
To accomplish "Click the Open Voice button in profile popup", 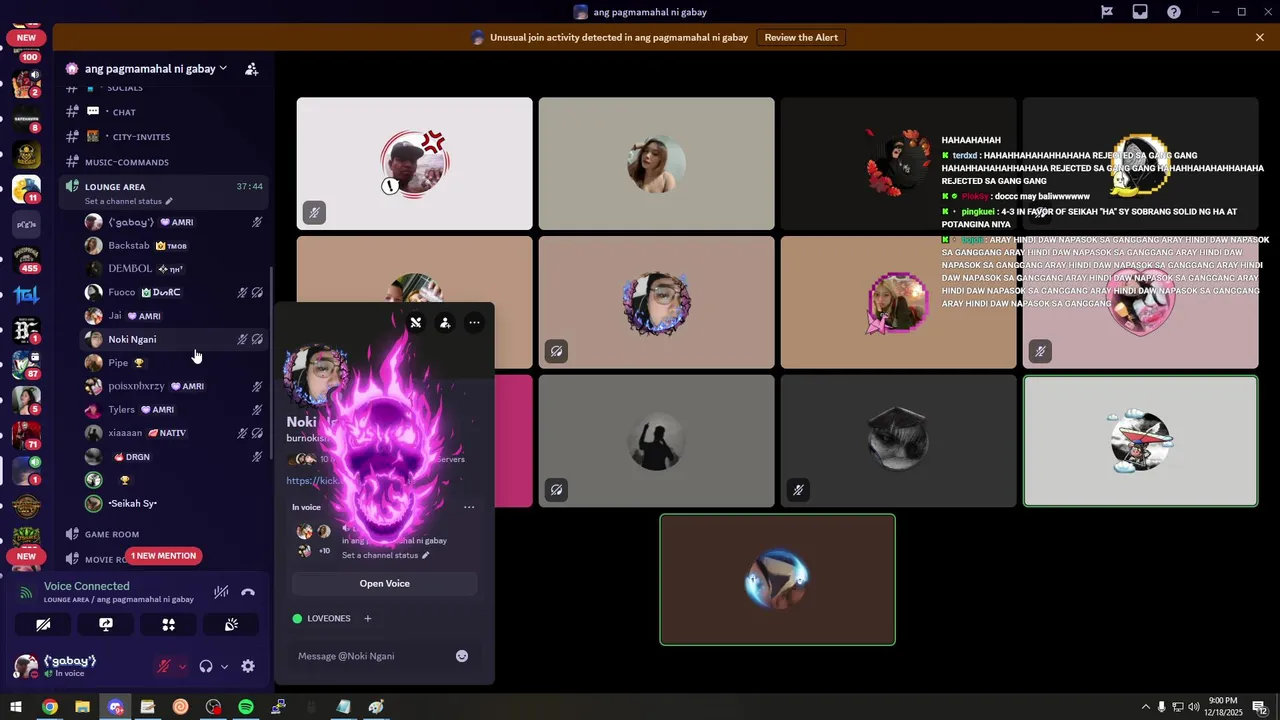I will [384, 583].
